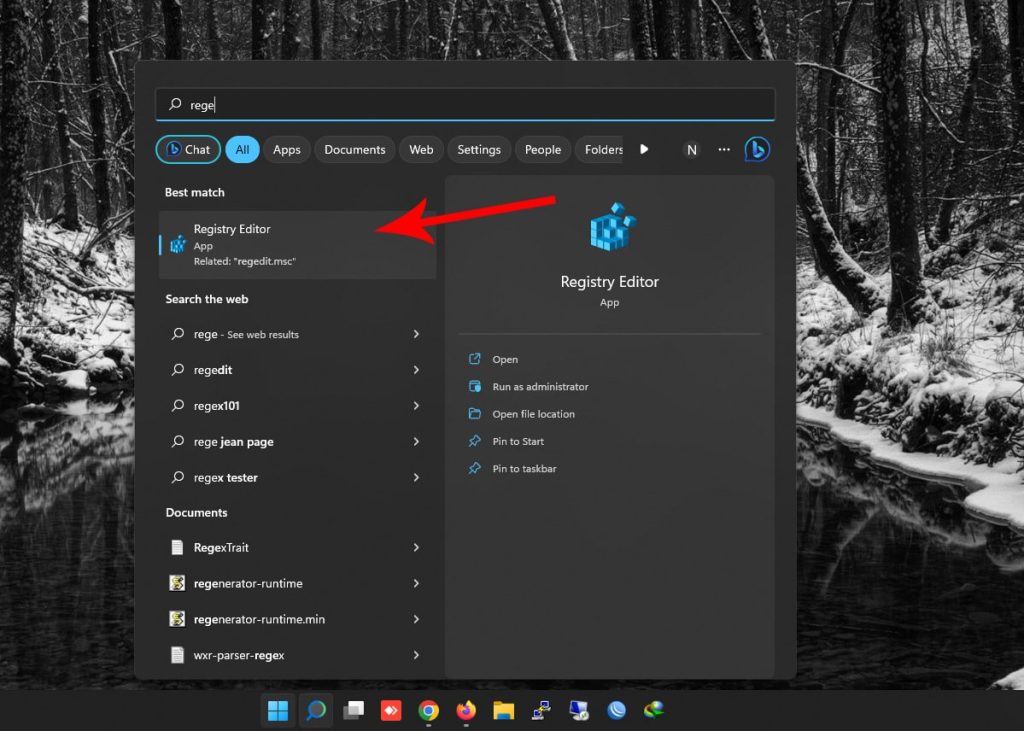Switch to the Apps filter tab
The height and width of the screenshot is (731, 1024).
pos(287,150)
